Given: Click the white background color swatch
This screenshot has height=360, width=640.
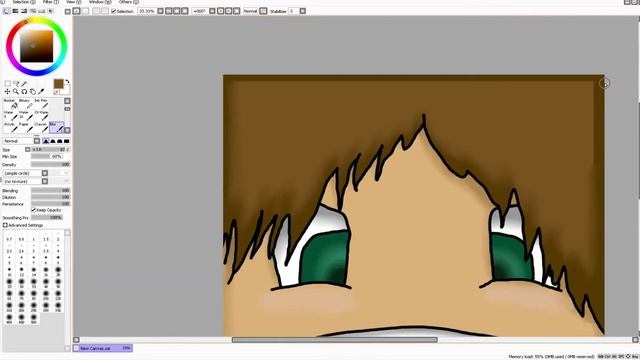Looking at the screenshot, I should coord(66,90).
